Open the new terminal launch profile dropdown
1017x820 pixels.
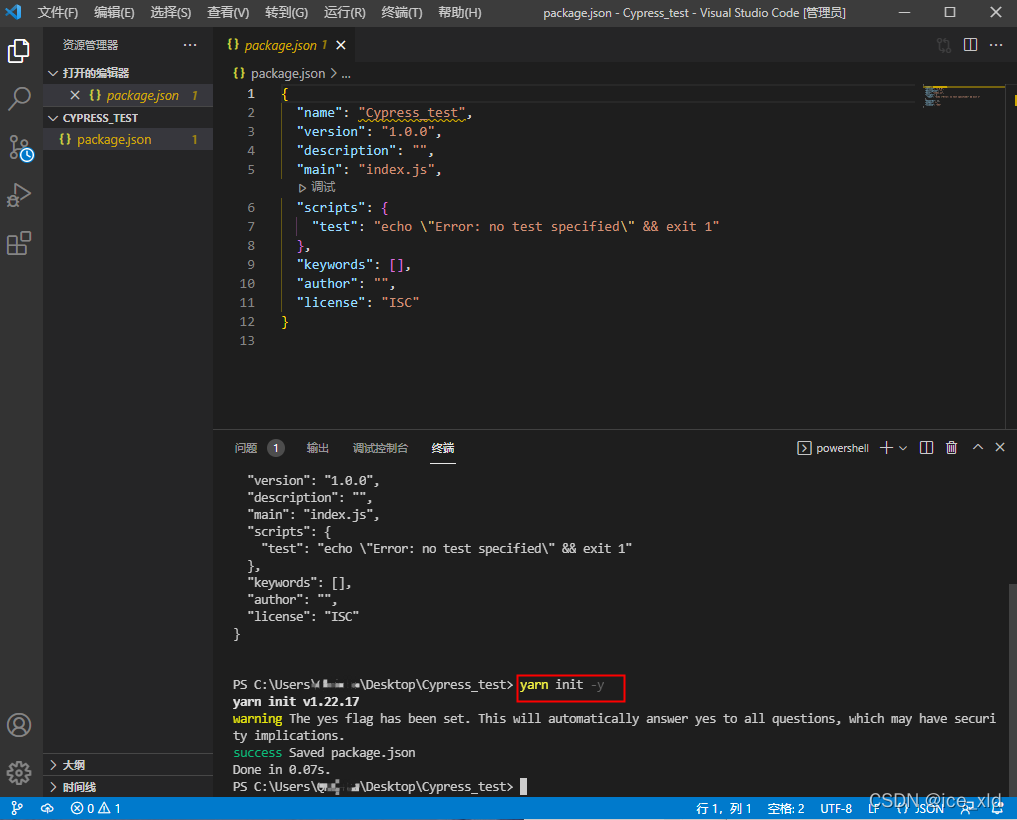pyautogui.click(x=903, y=448)
